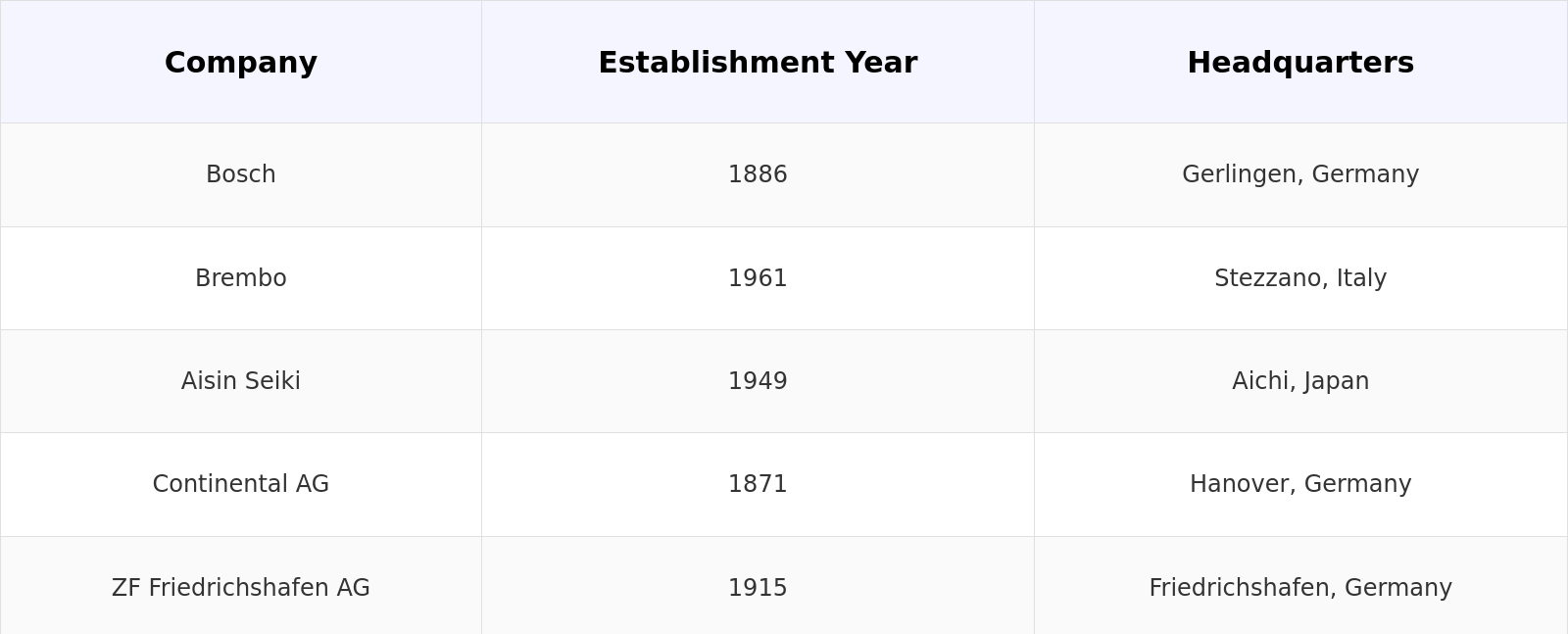
Task: Select the Continental AG cell
Action: click(241, 484)
